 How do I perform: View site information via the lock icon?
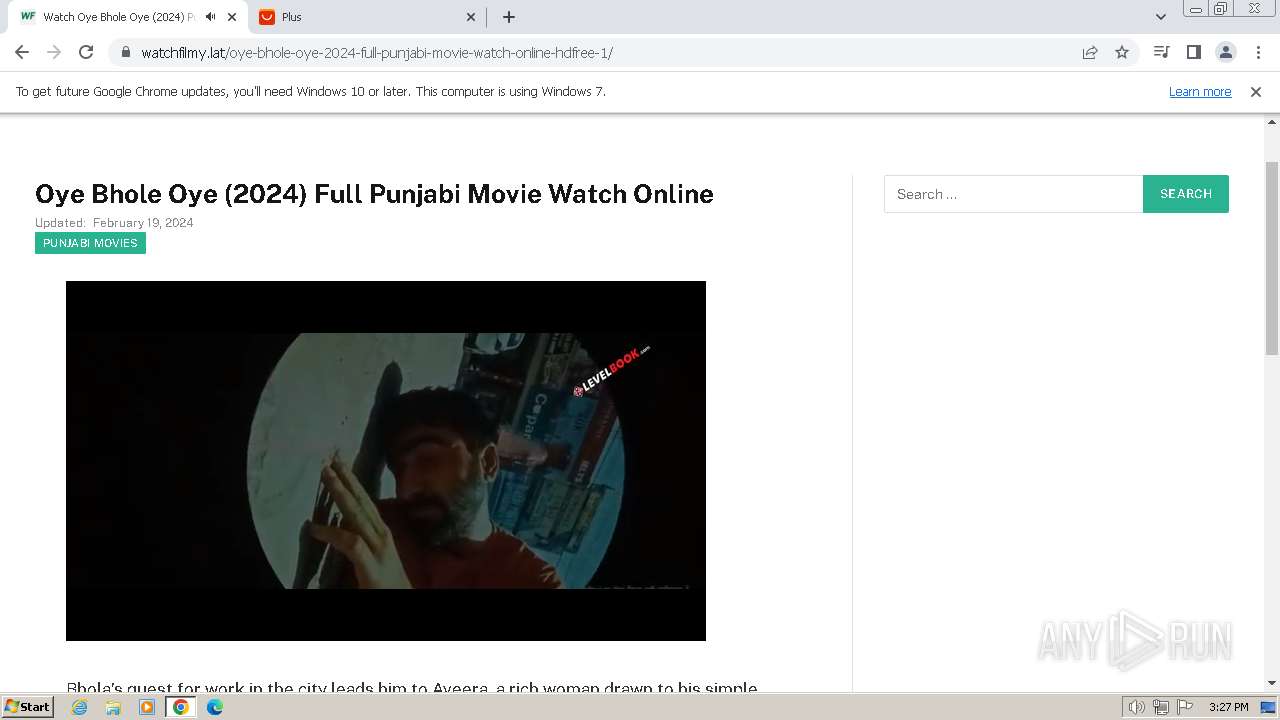point(125,52)
